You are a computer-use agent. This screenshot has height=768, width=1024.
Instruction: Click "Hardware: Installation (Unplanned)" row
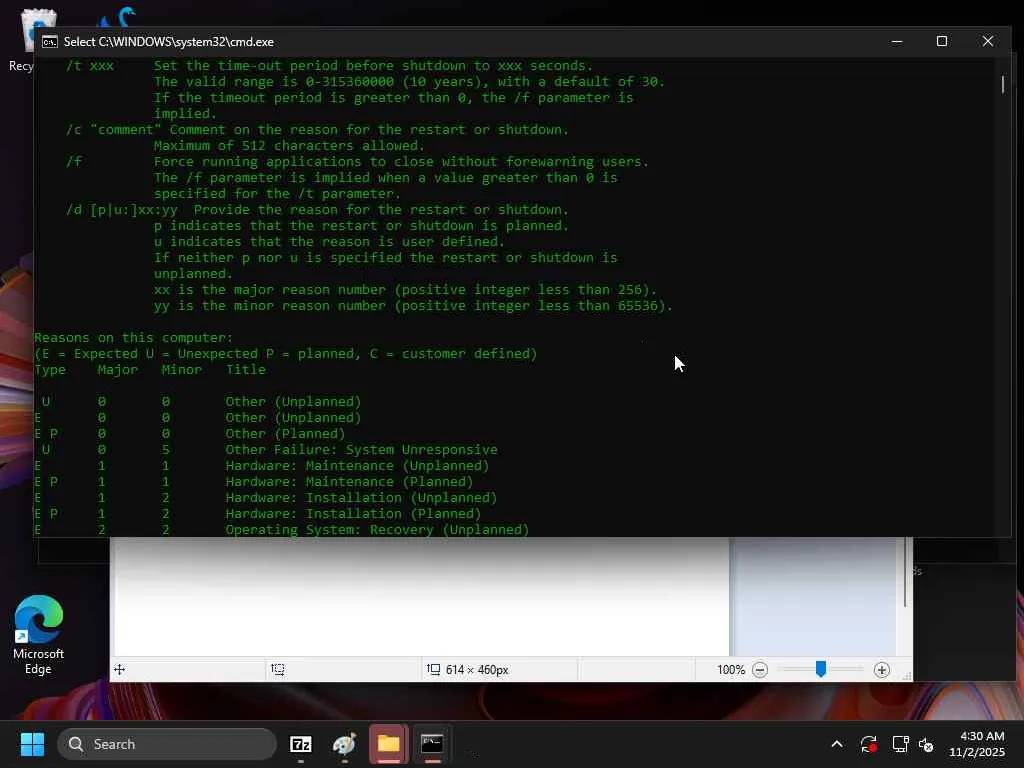(361, 498)
